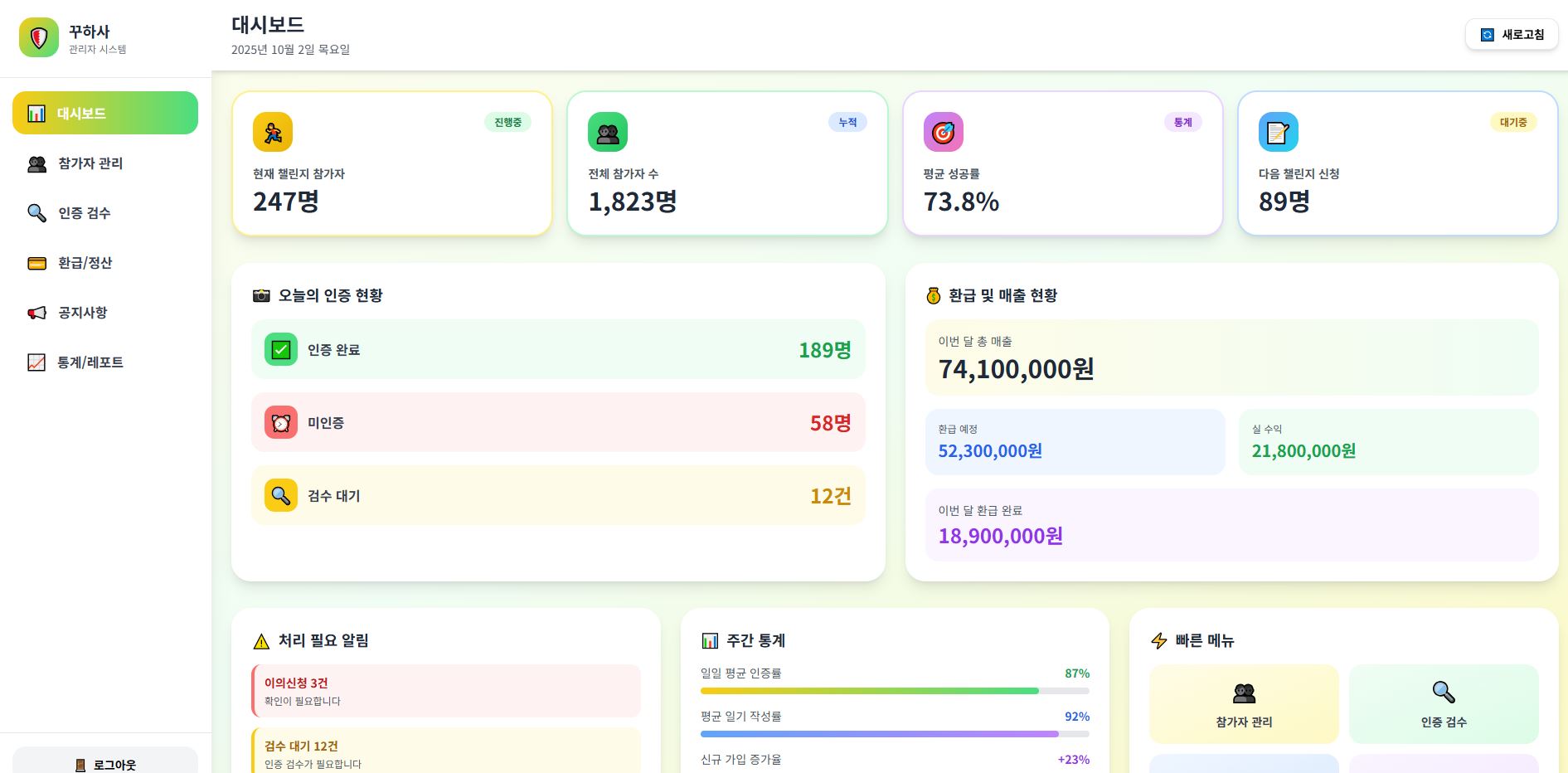1568x773 pixels.
Task: Click the magnifier icon in 인증 검수 quick menu tile
Action: [1444, 692]
